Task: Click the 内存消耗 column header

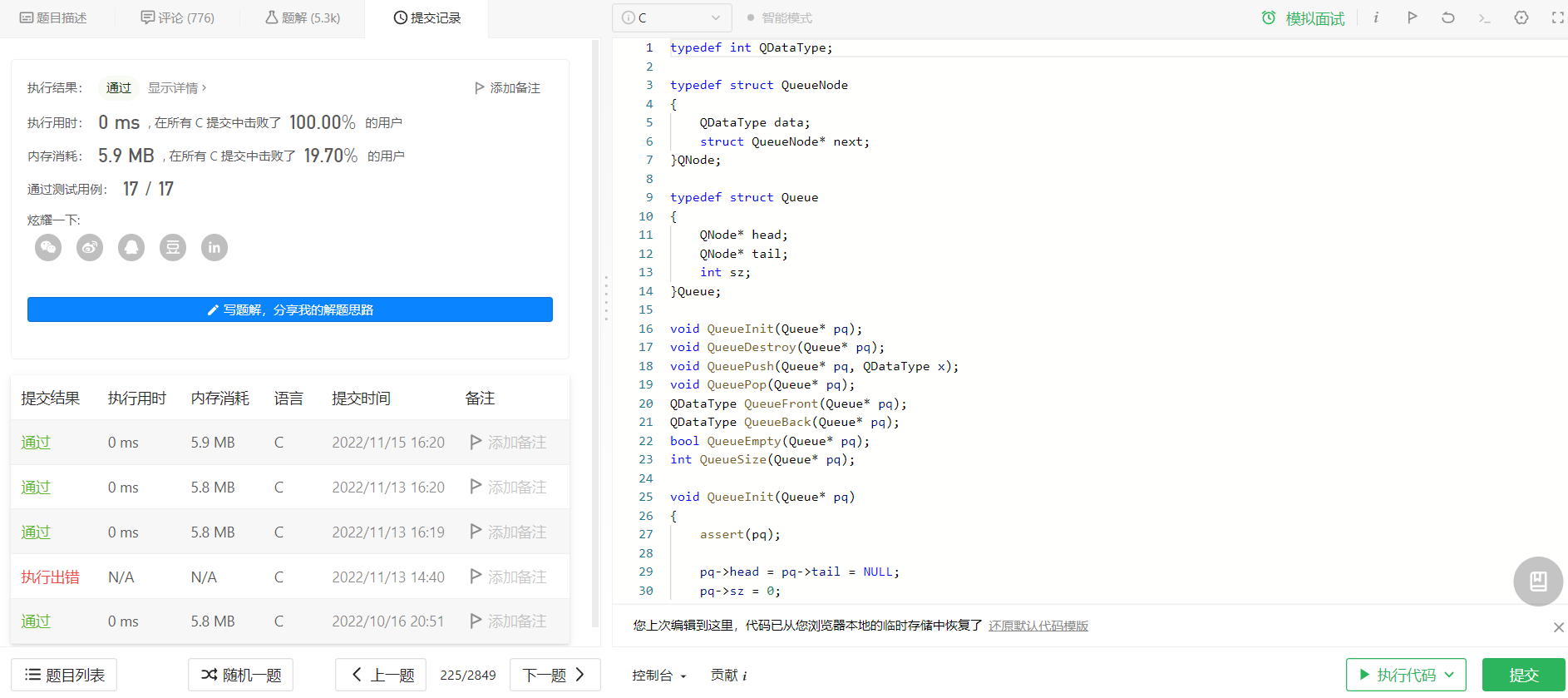Action: [x=220, y=399]
